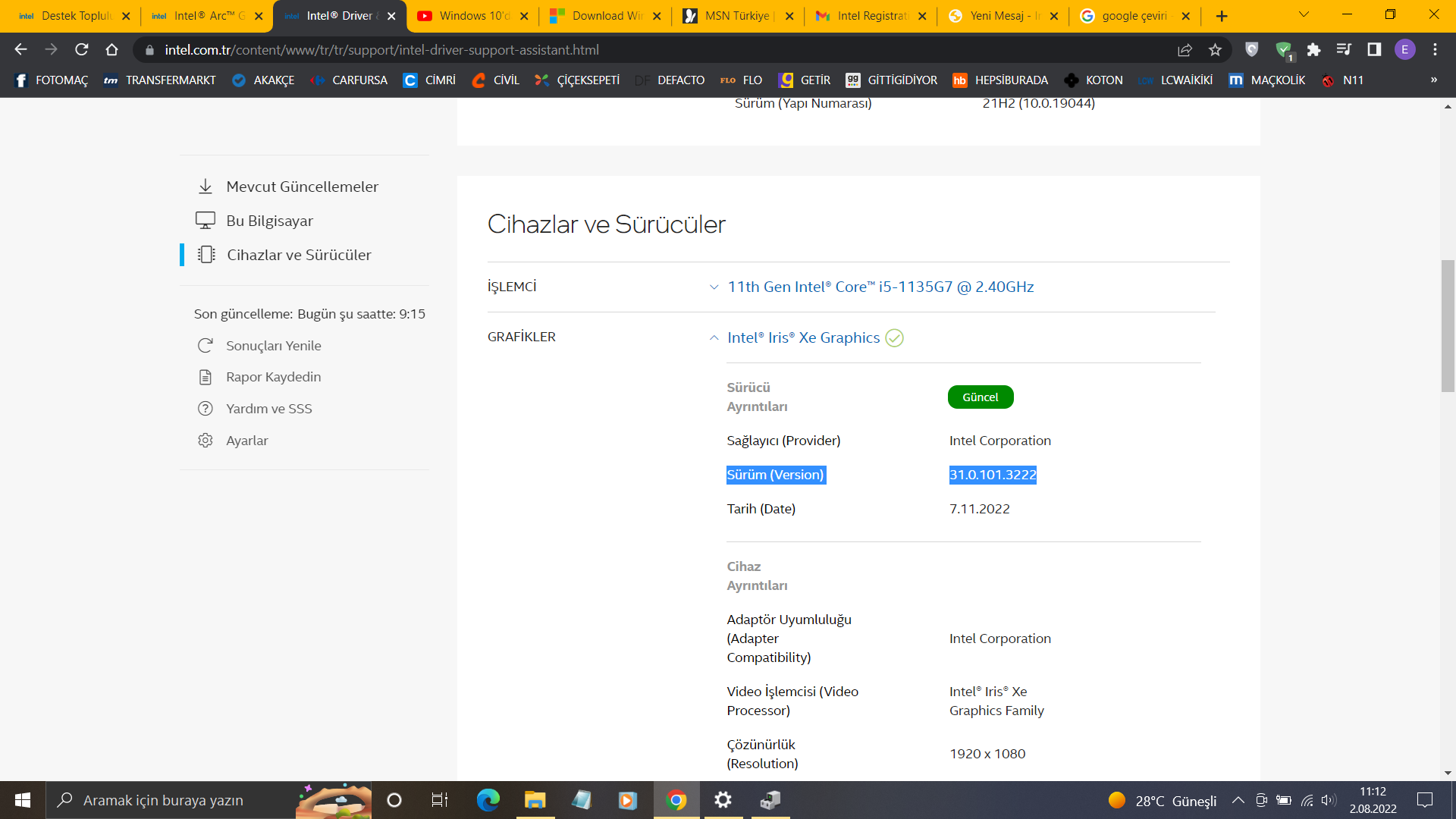
Task: Open the GETİR bookmark icon
Action: click(x=786, y=80)
